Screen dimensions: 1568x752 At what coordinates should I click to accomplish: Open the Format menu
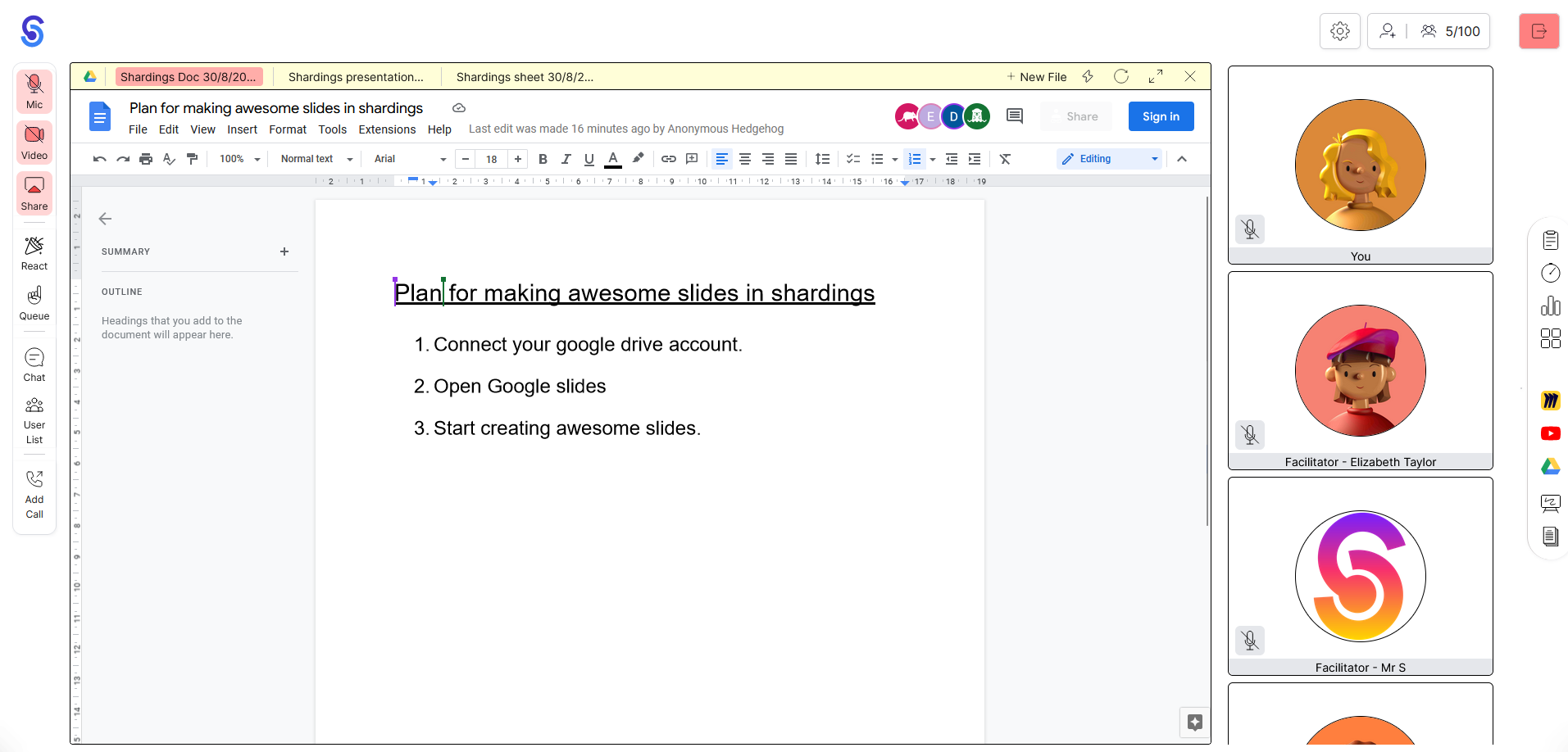click(x=288, y=129)
